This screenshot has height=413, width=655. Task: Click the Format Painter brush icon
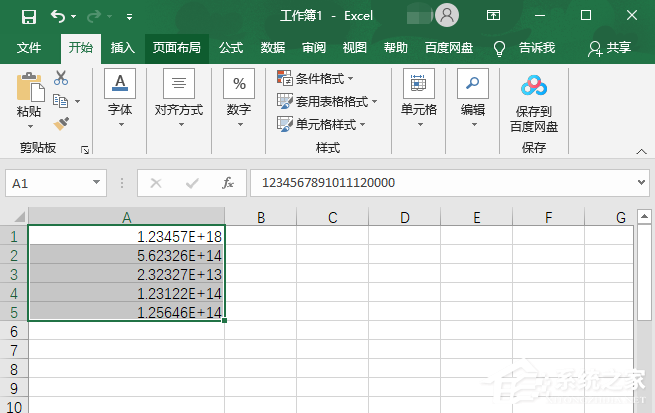61,123
